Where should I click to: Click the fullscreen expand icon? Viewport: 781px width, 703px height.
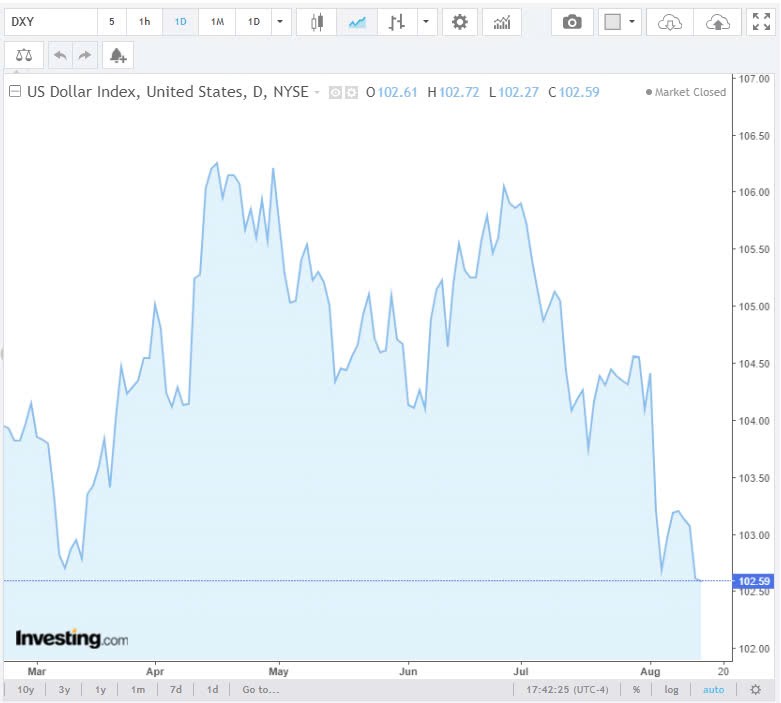click(759, 22)
